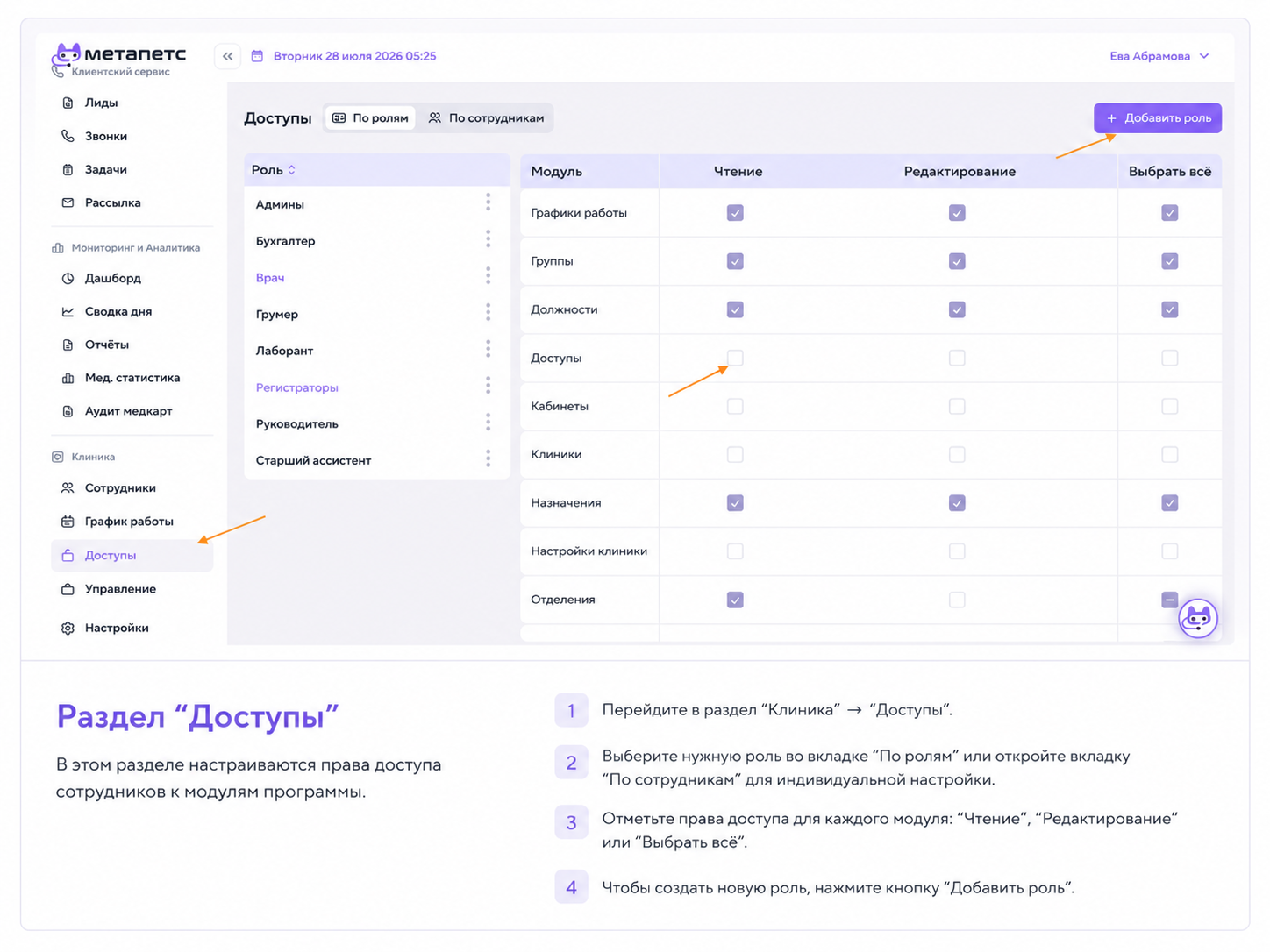Open Ева Абрамова user dropdown
The width and height of the screenshot is (1270, 952).
(1159, 56)
